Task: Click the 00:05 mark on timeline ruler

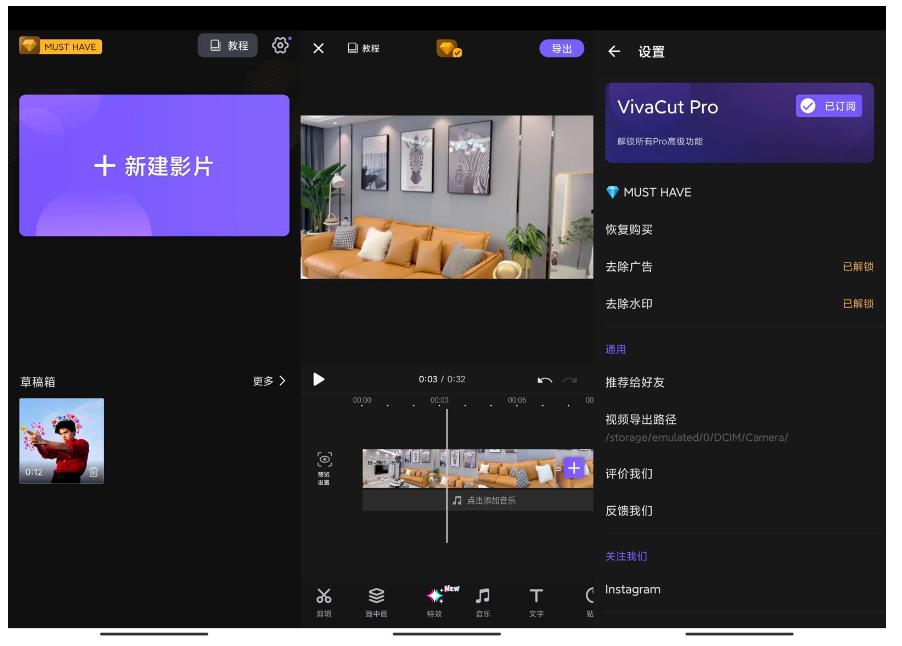Action: (516, 400)
